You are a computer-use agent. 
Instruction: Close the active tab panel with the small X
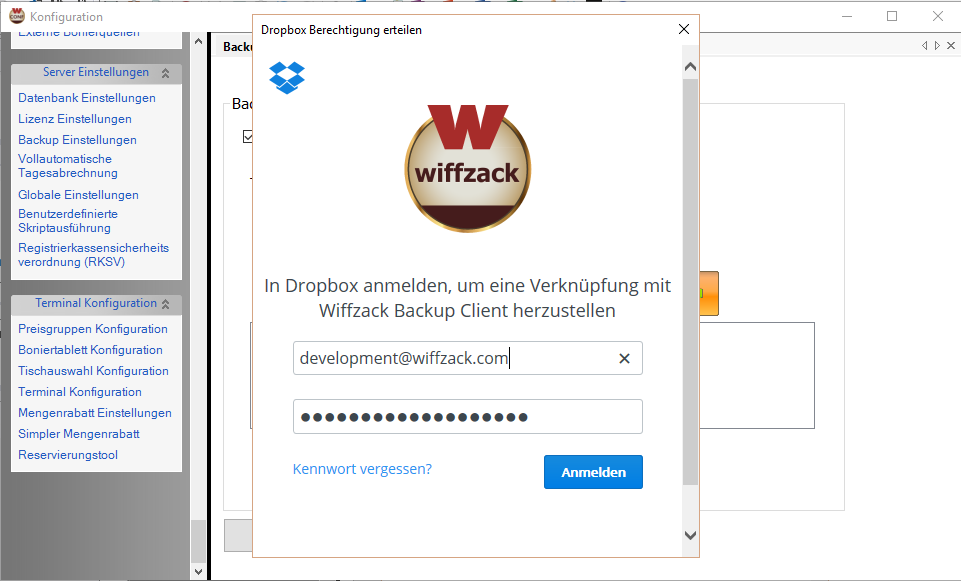[x=950, y=46]
